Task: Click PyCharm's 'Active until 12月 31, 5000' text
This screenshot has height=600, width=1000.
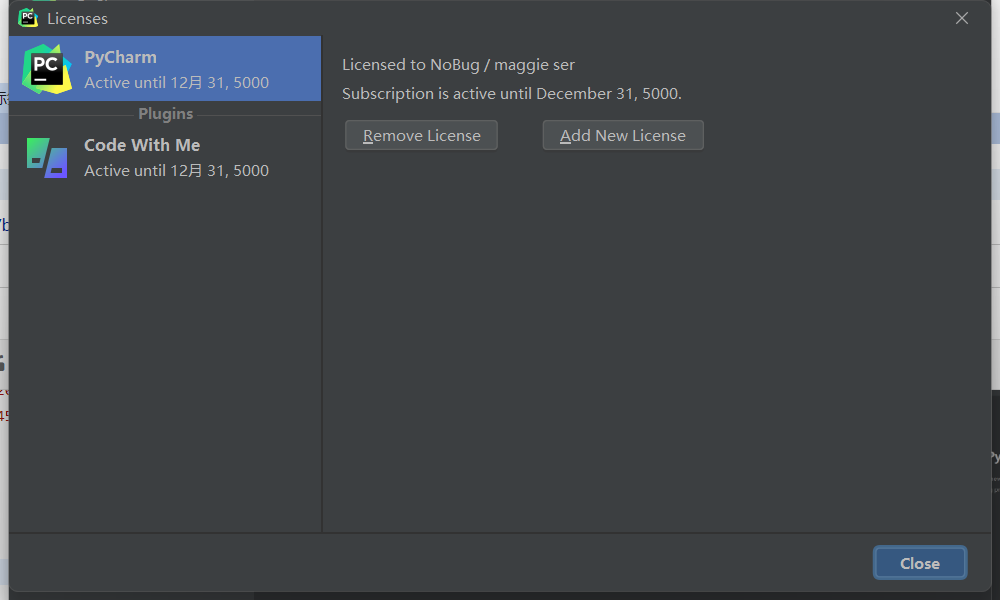Action: point(177,83)
